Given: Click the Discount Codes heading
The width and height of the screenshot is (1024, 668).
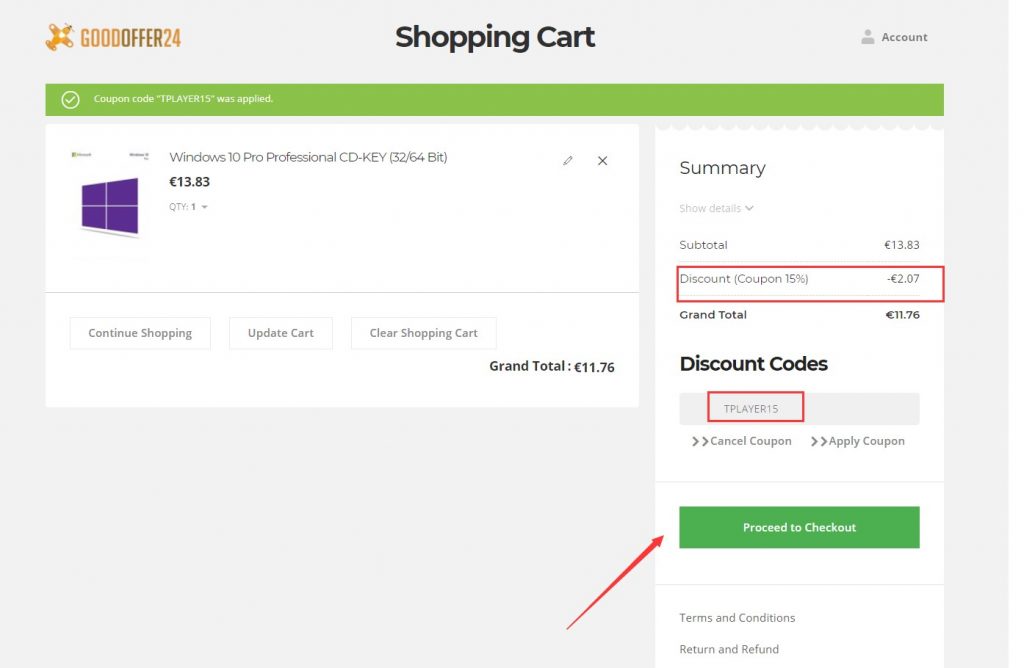Looking at the screenshot, I should coord(753,364).
